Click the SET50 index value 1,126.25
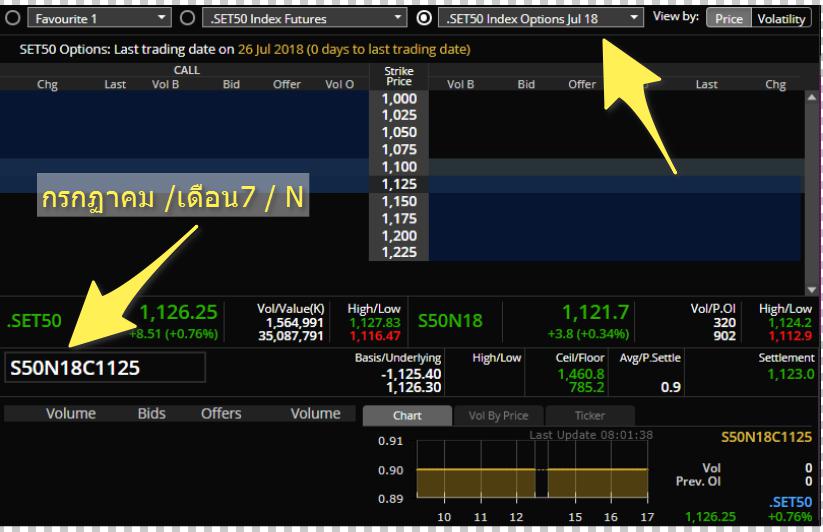This screenshot has height=532, width=823. 178,312
